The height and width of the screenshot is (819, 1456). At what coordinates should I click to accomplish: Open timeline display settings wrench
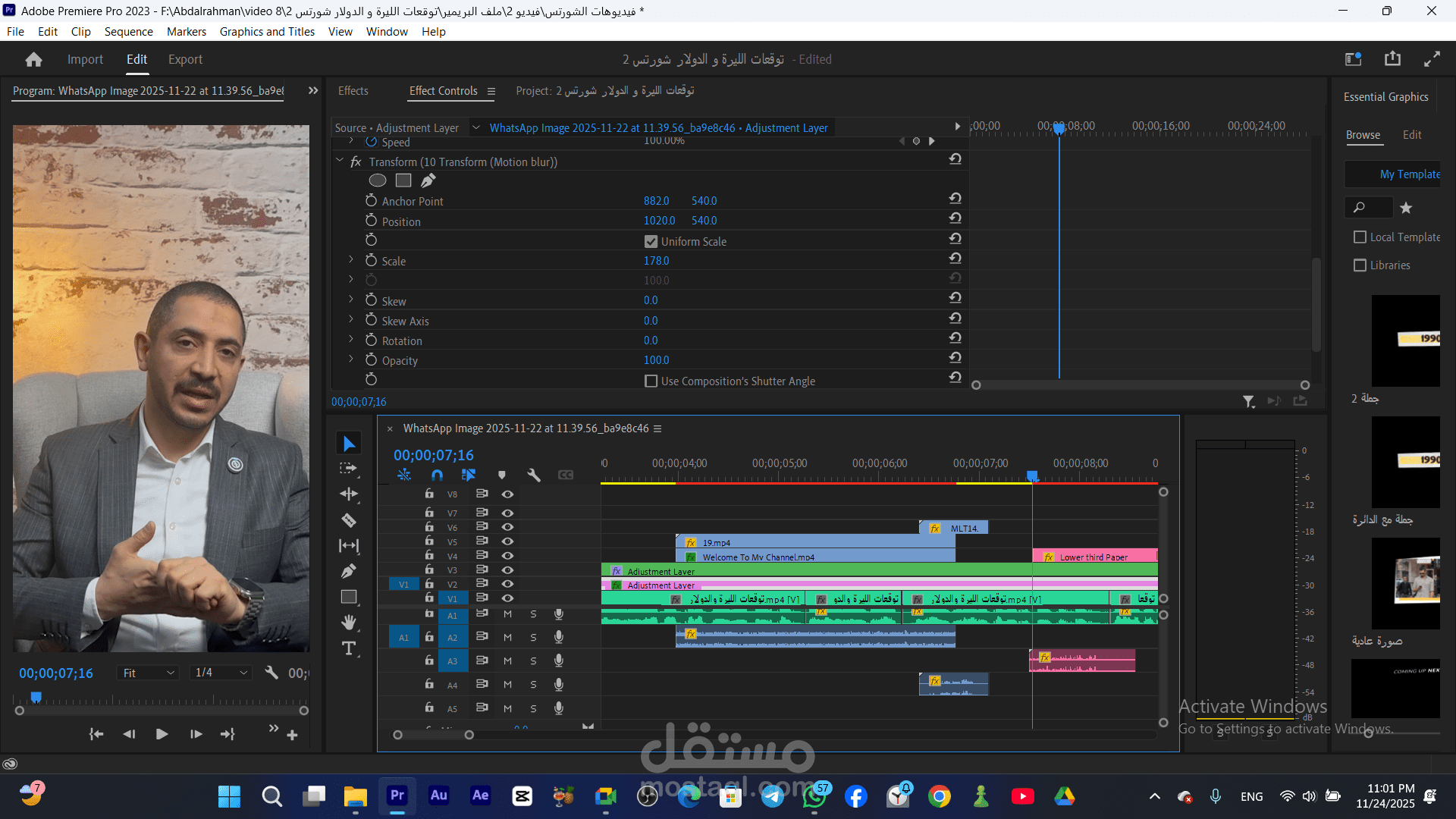tap(534, 475)
